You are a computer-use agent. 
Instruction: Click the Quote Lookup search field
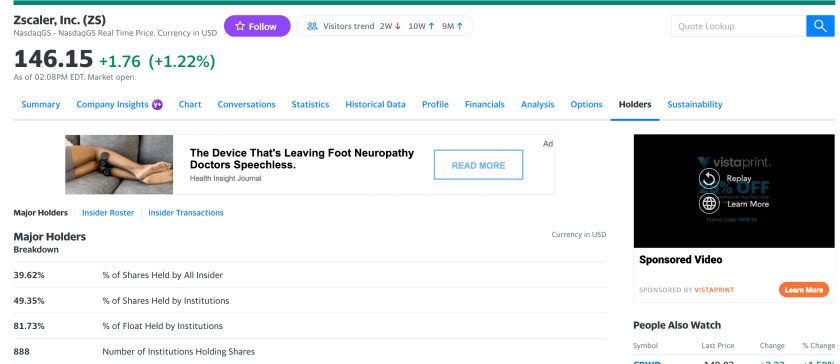[x=739, y=26]
